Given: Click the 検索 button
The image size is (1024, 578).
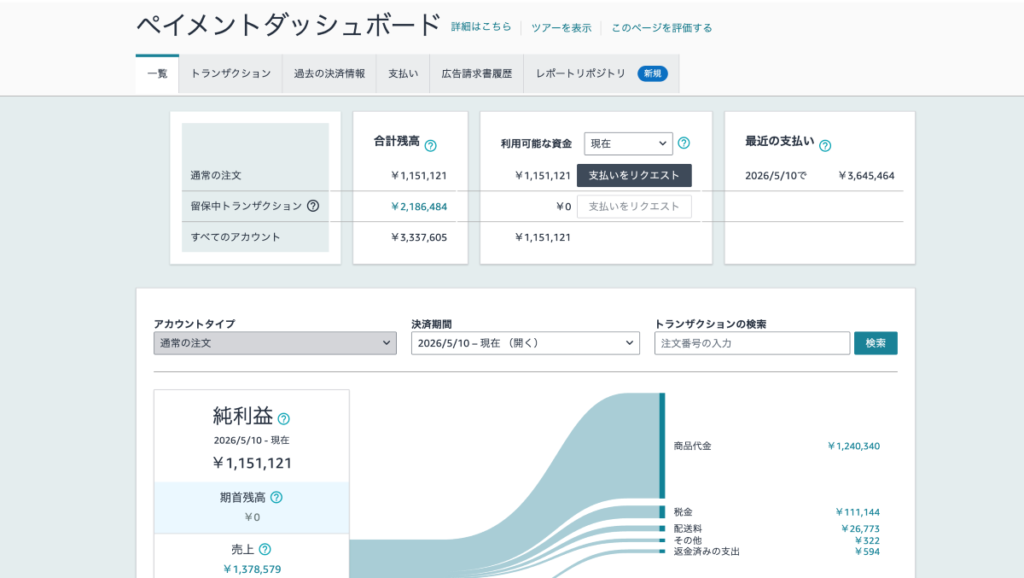Looking at the screenshot, I should pyautogui.click(x=876, y=343).
